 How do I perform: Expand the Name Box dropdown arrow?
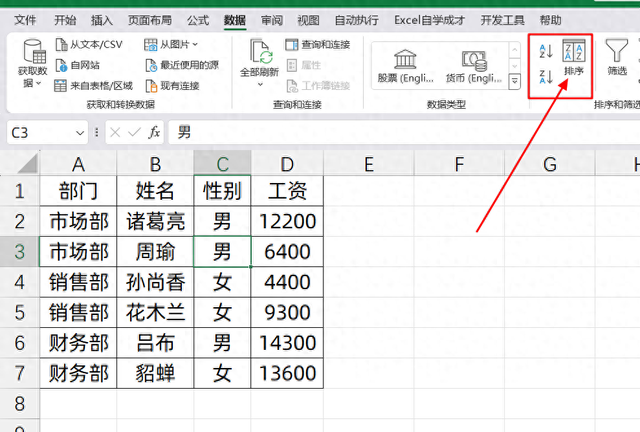(80, 133)
